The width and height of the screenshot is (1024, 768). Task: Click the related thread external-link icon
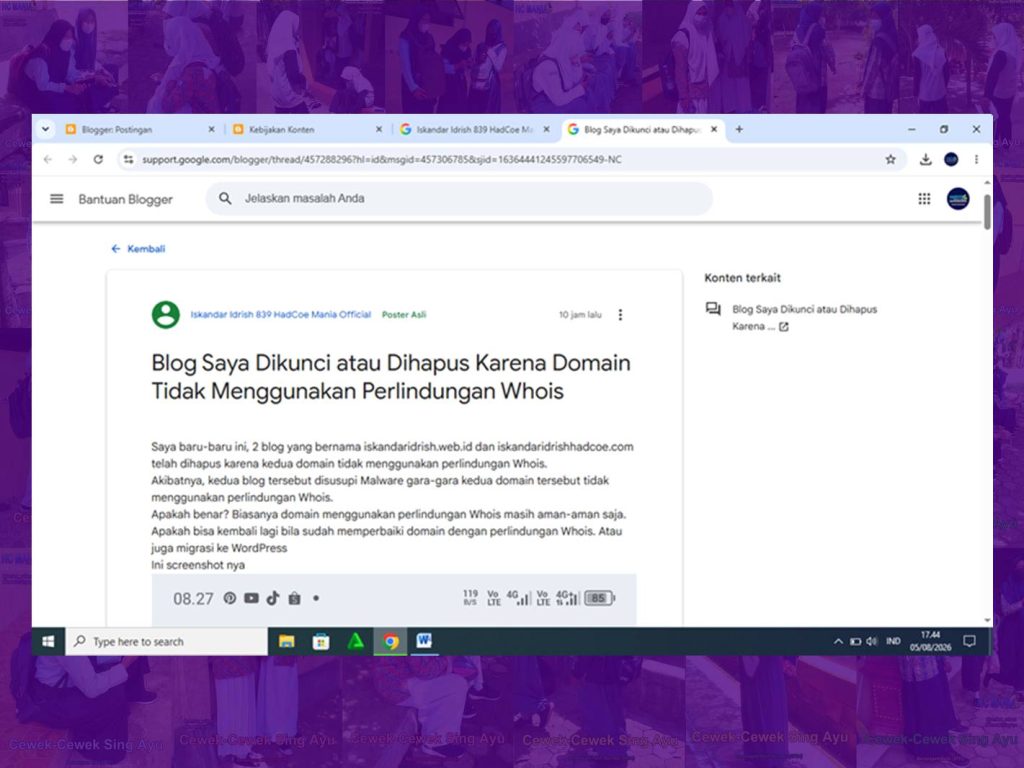784,327
